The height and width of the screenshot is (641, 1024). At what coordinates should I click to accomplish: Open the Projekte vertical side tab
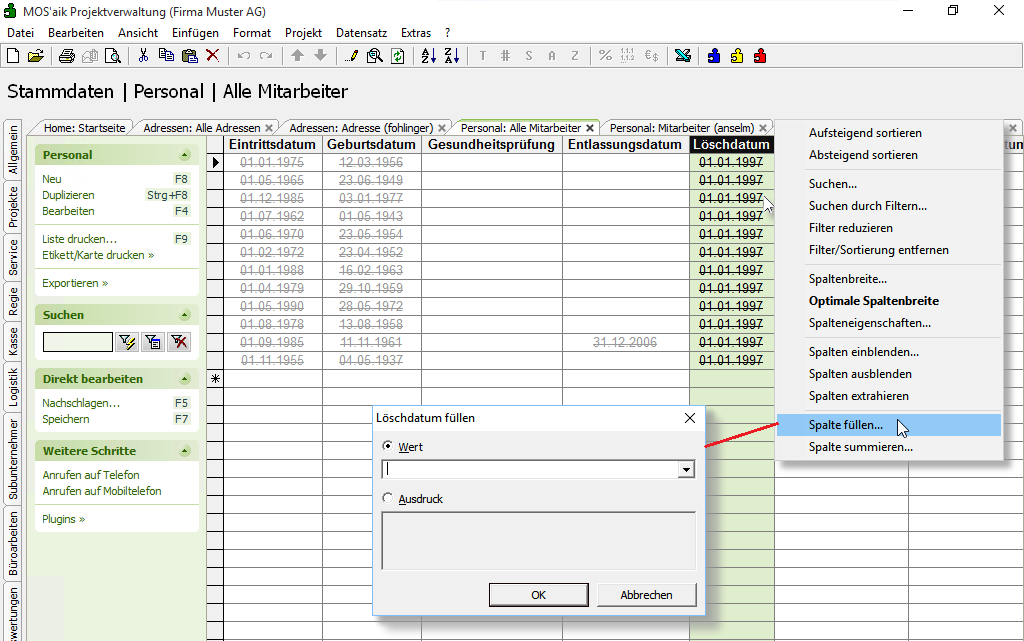(x=13, y=207)
